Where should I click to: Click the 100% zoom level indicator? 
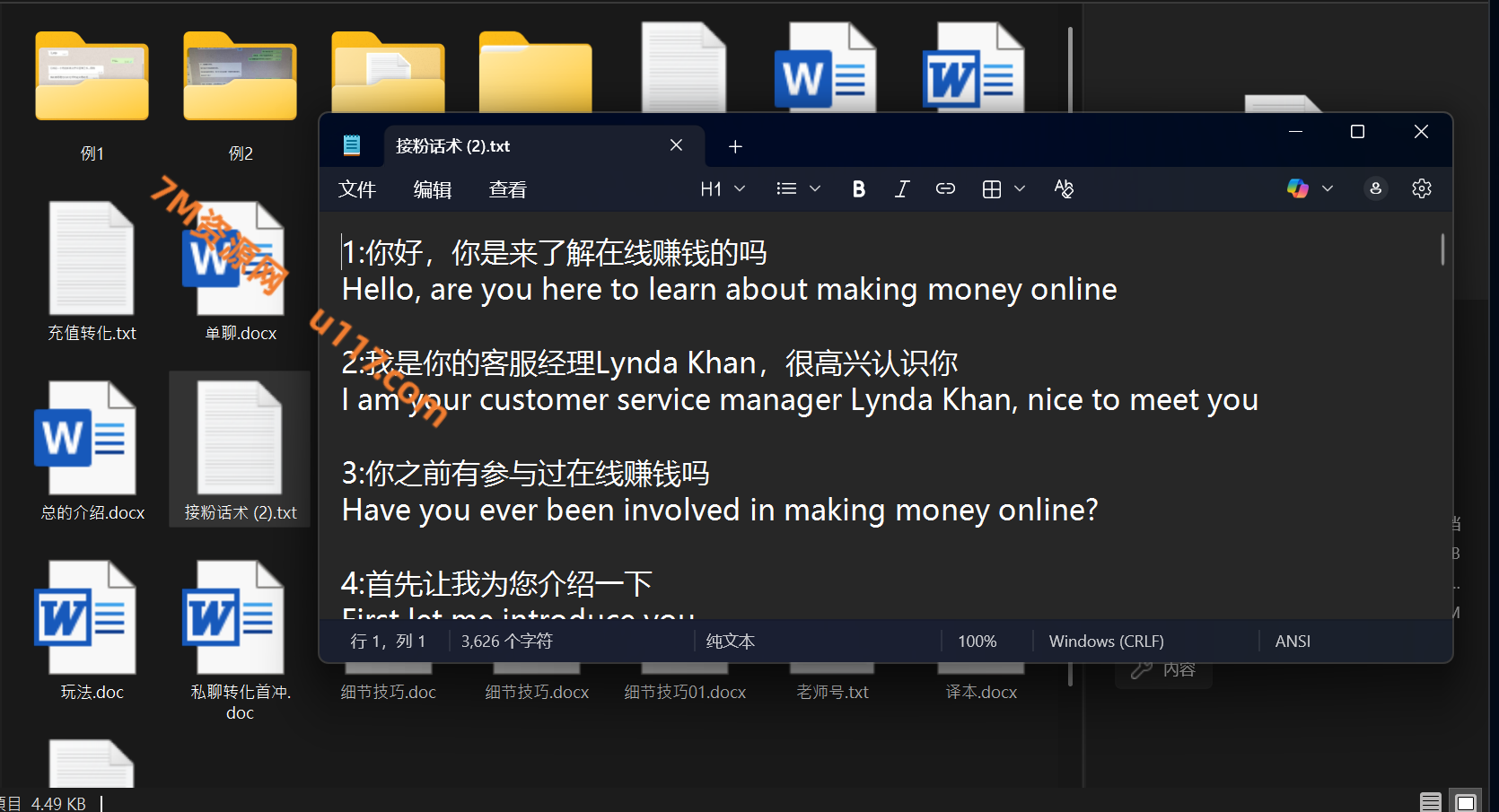(x=977, y=642)
